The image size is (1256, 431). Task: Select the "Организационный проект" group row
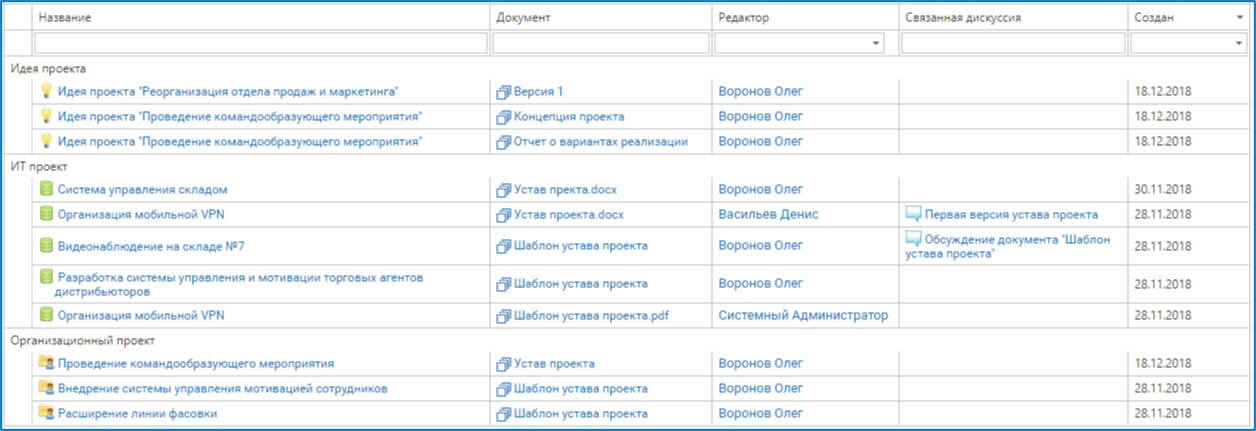click(628, 340)
